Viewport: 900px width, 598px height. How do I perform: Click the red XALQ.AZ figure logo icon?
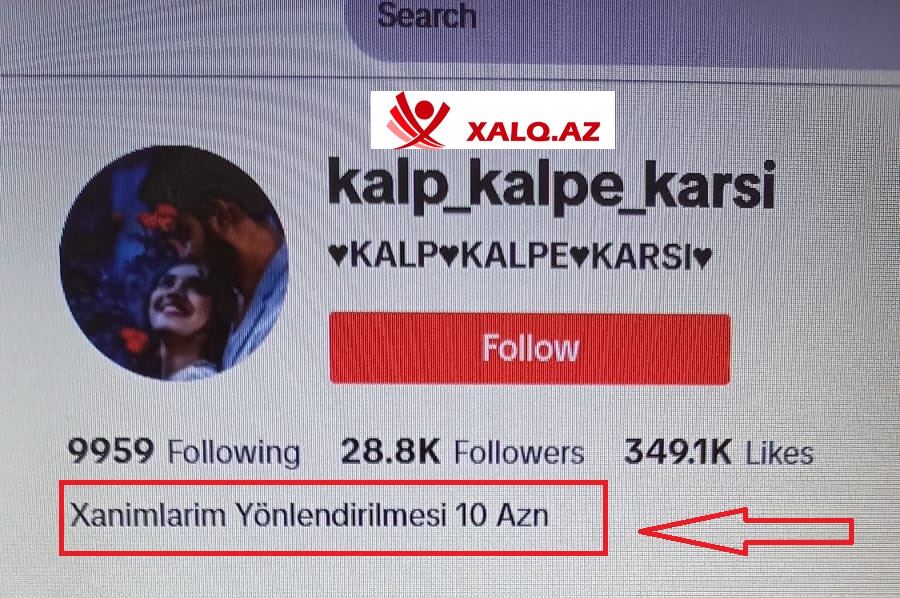tap(418, 120)
